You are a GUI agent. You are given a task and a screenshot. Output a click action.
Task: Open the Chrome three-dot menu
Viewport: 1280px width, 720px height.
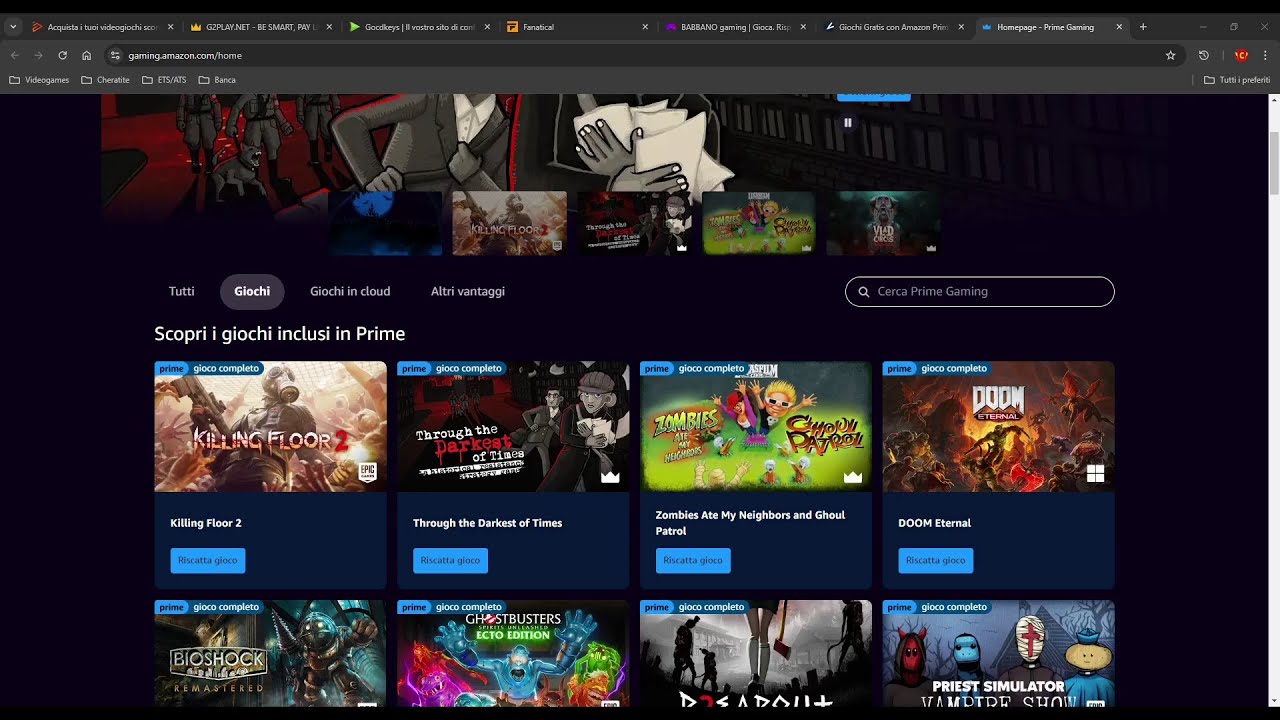point(1265,55)
